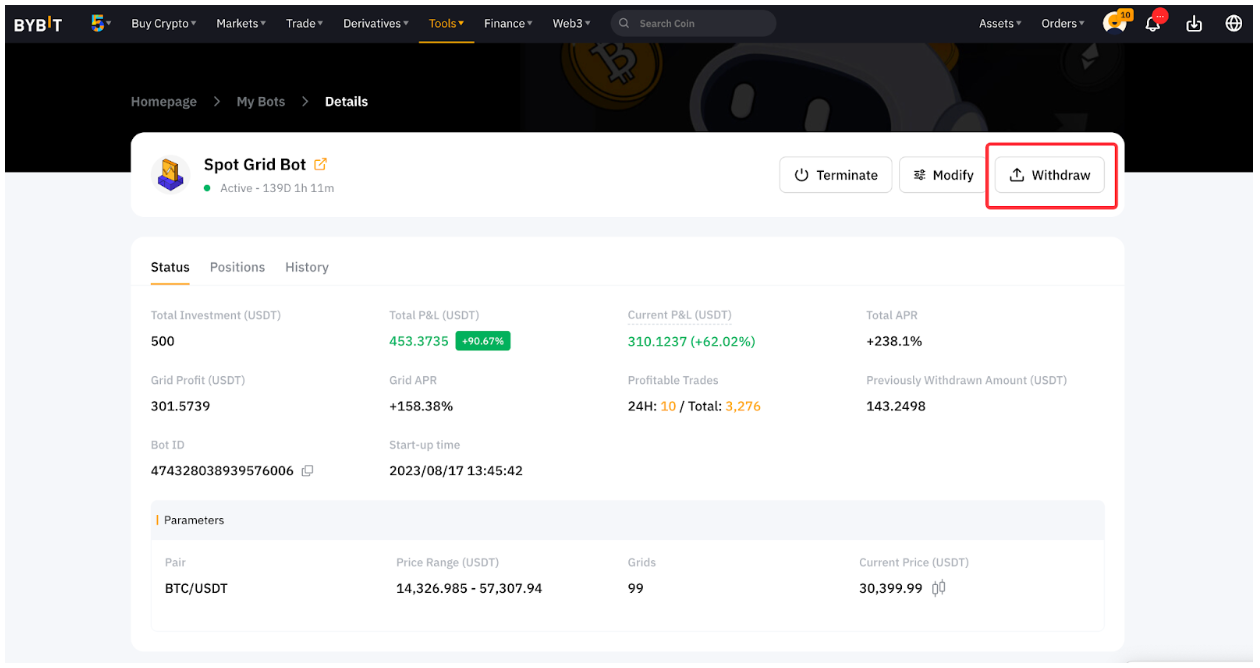Click the download app icon
This screenshot has height=668, width=1260.
click(x=1194, y=24)
